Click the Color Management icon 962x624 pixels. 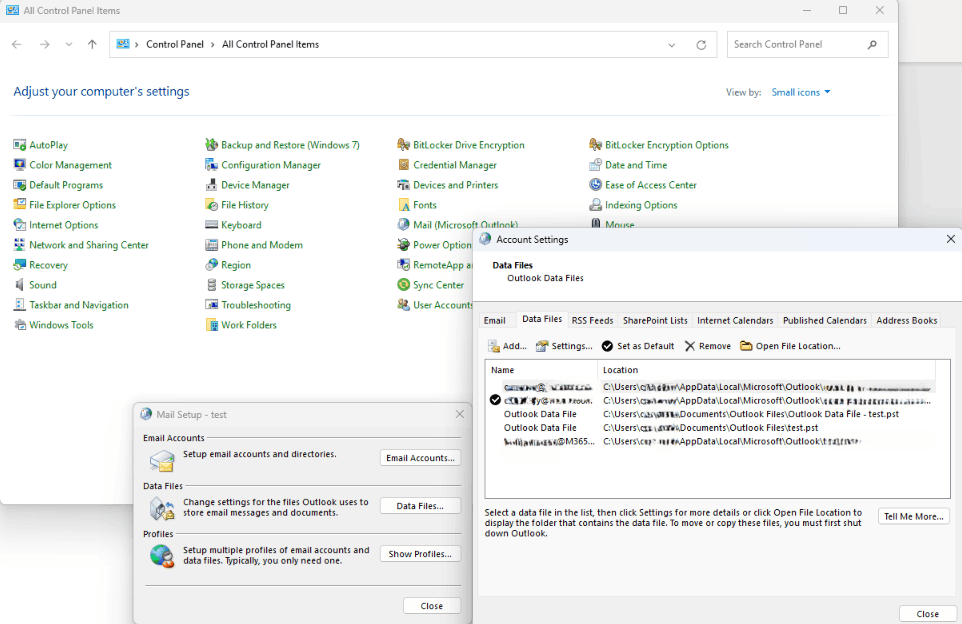click(20, 165)
